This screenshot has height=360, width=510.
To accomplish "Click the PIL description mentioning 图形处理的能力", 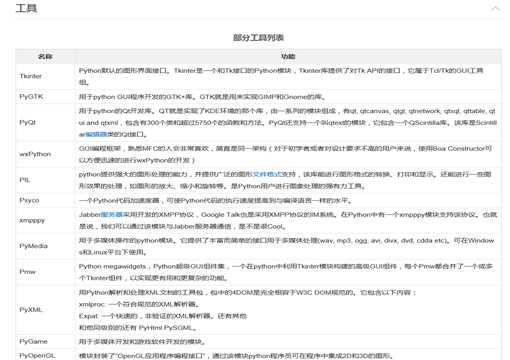I will pos(285,180).
